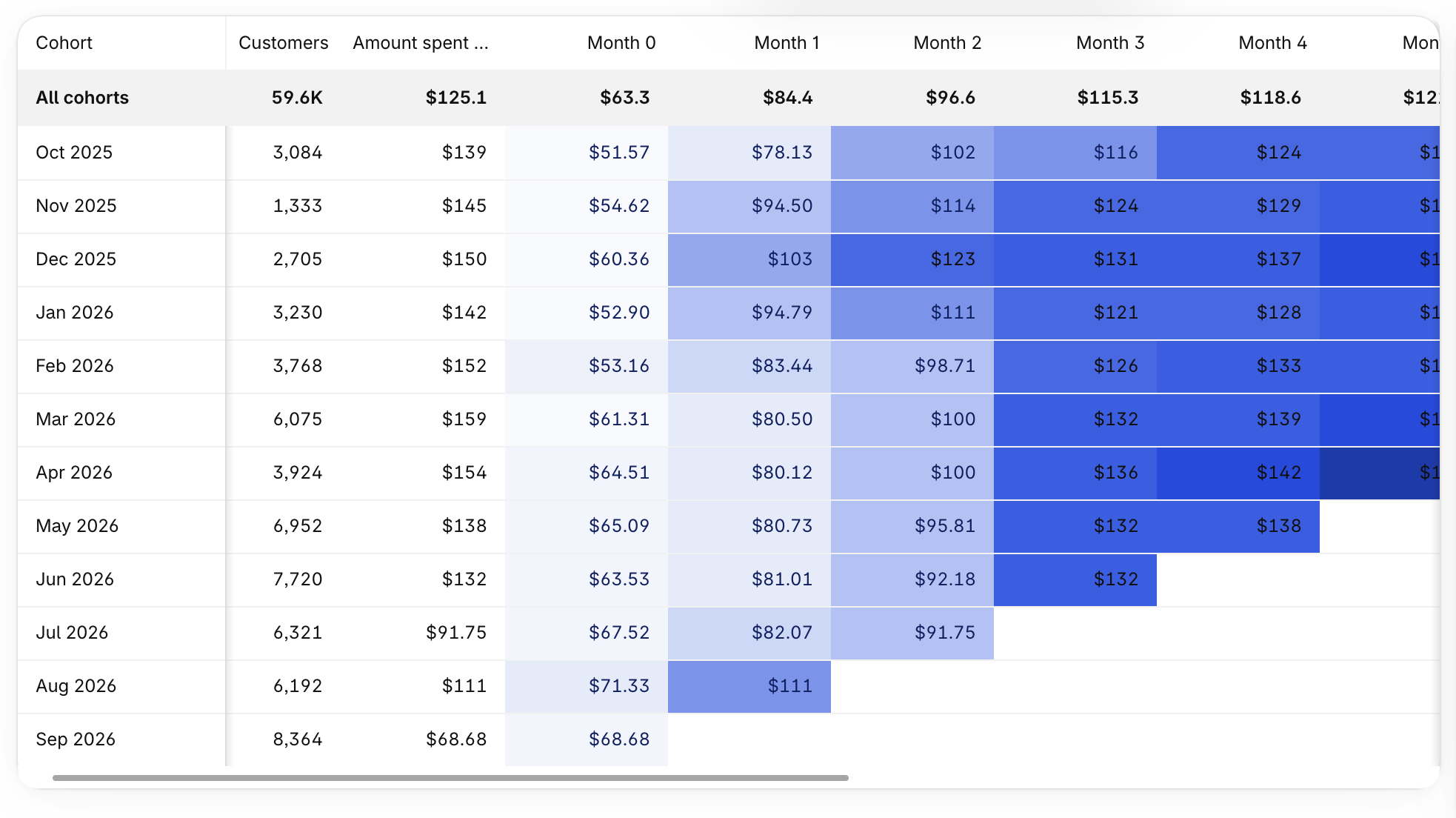
Task: Click the Month 1 column header
Action: (x=787, y=43)
